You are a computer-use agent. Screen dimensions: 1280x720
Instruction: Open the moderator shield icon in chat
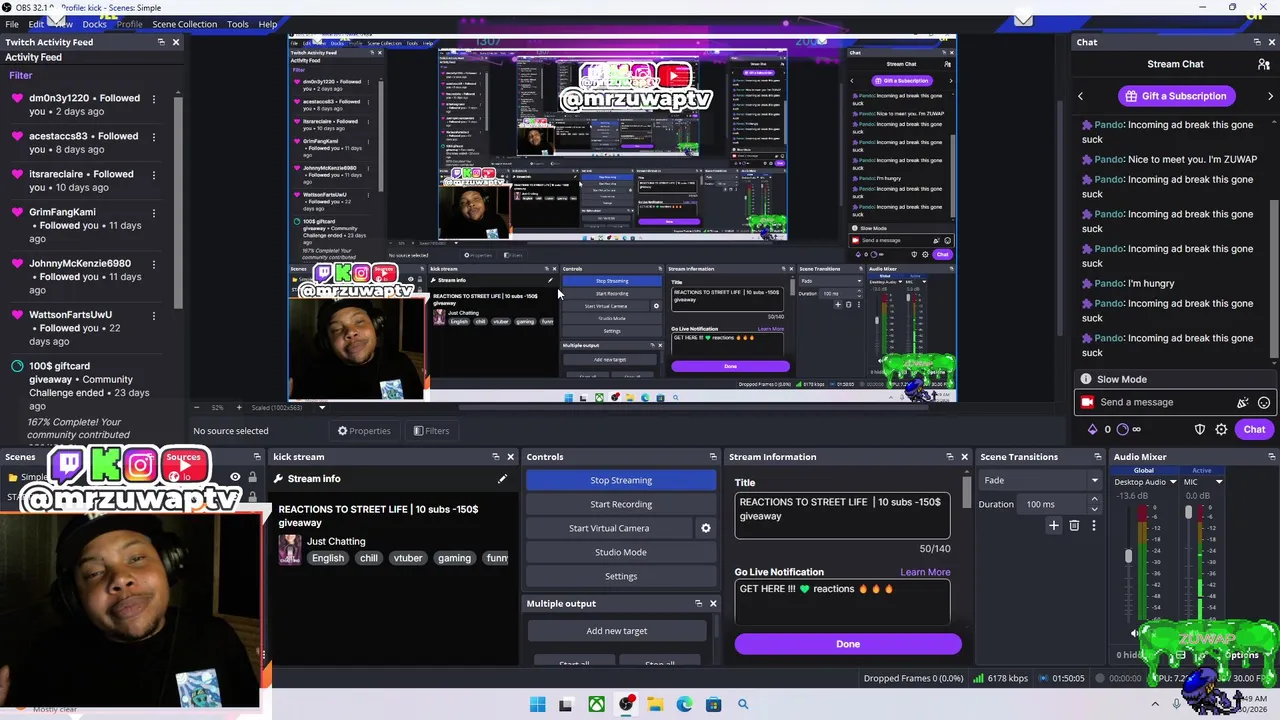point(1200,429)
